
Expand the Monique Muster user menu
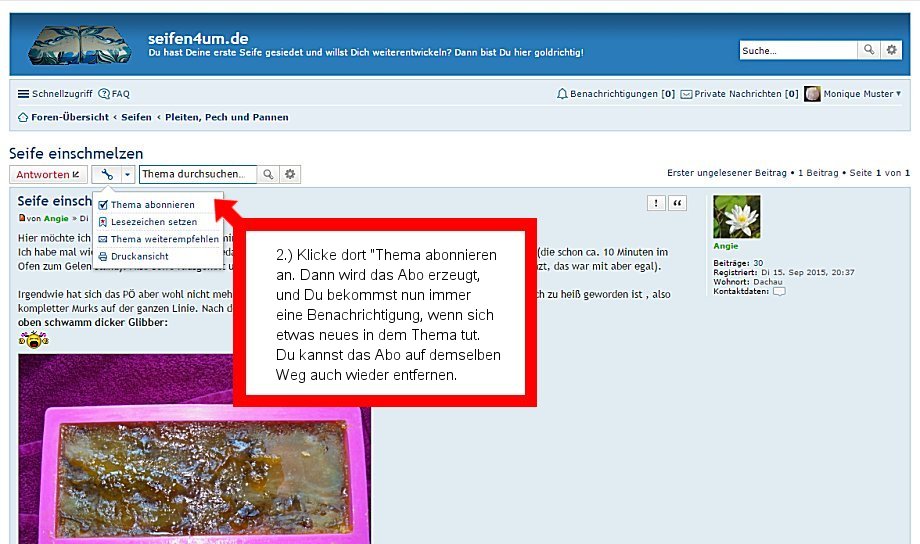pyautogui.click(x=862, y=94)
